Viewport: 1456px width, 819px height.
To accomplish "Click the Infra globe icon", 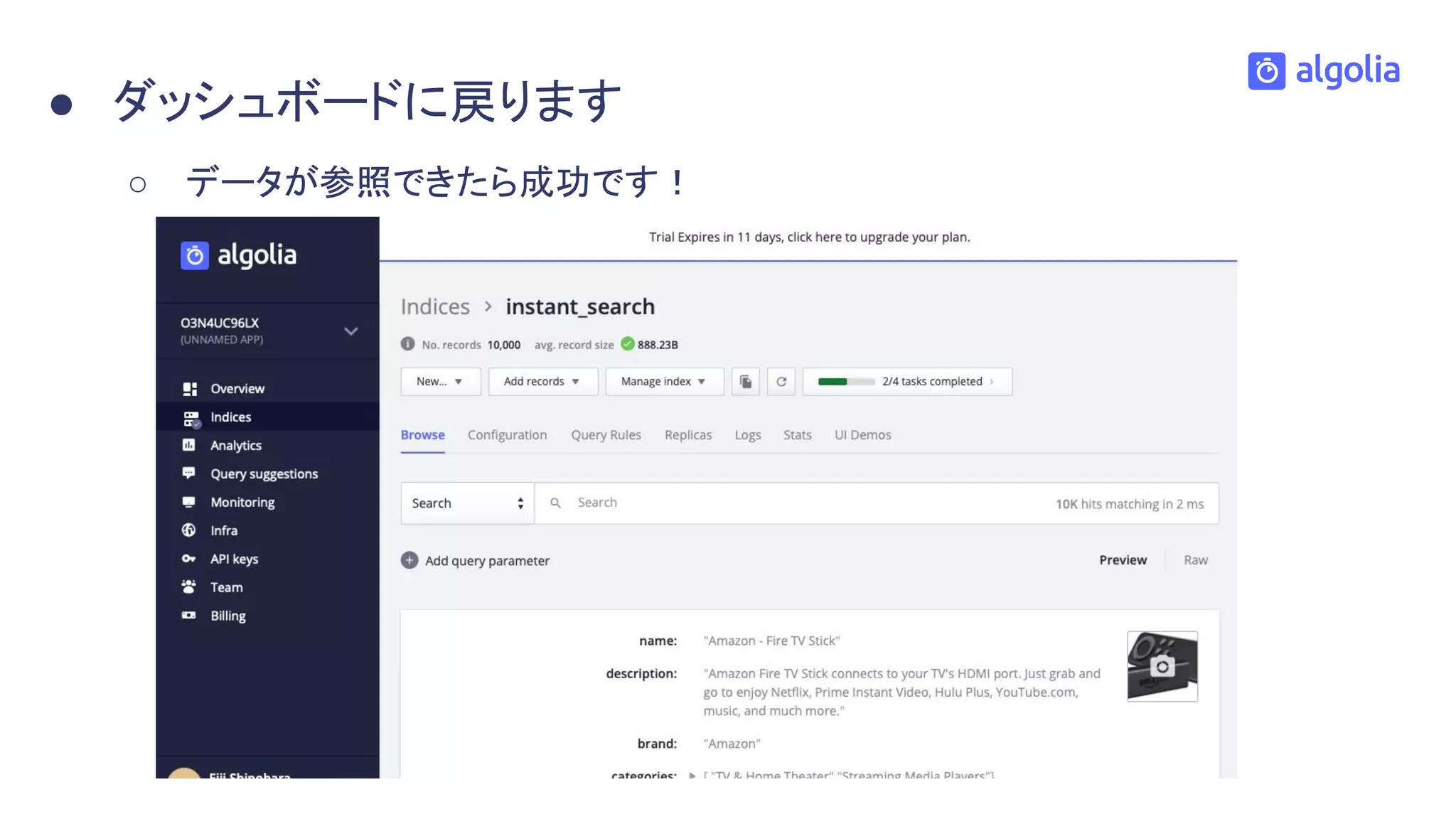I will pyautogui.click(x=188, y=530).
